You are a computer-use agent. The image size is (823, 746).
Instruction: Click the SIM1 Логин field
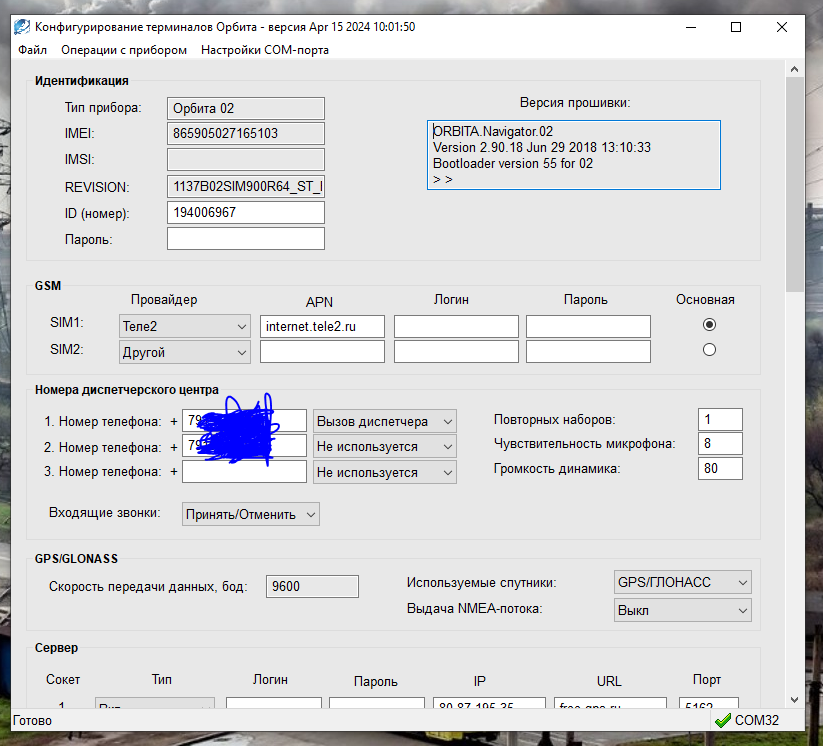pos(456,326)
